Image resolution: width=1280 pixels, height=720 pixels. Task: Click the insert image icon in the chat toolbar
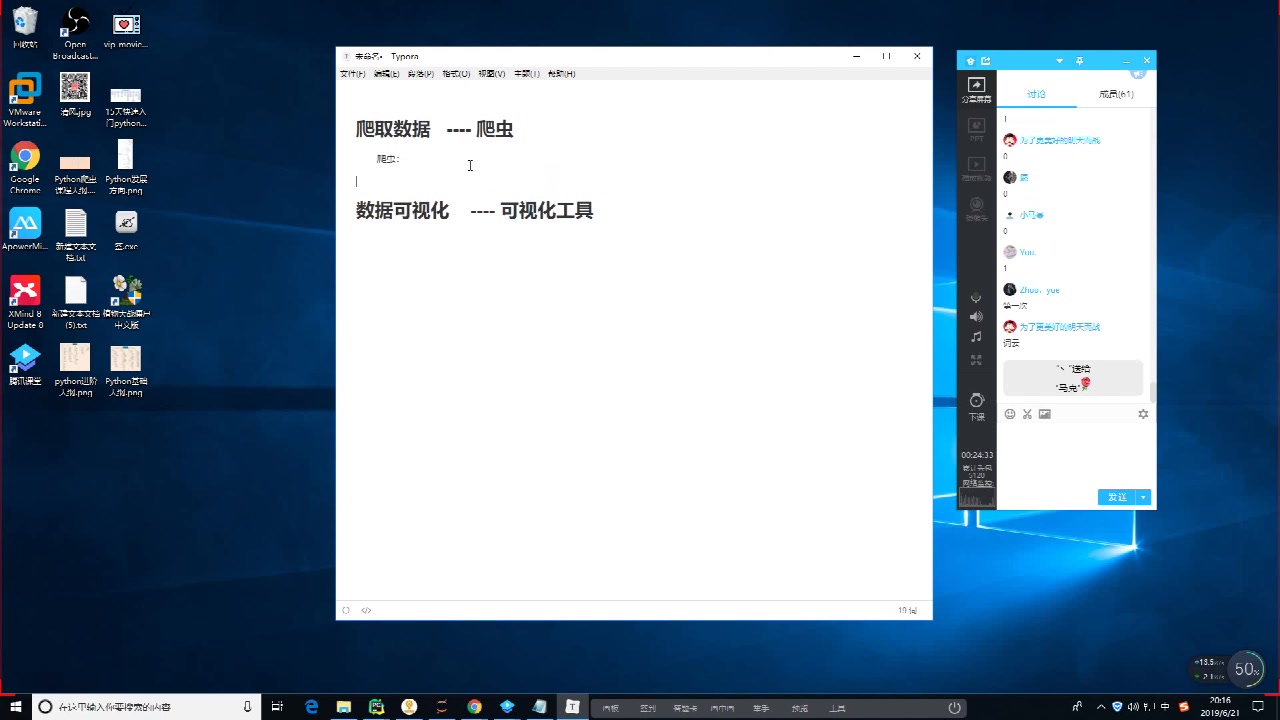pyautogui.click(x=1044, y=413)
